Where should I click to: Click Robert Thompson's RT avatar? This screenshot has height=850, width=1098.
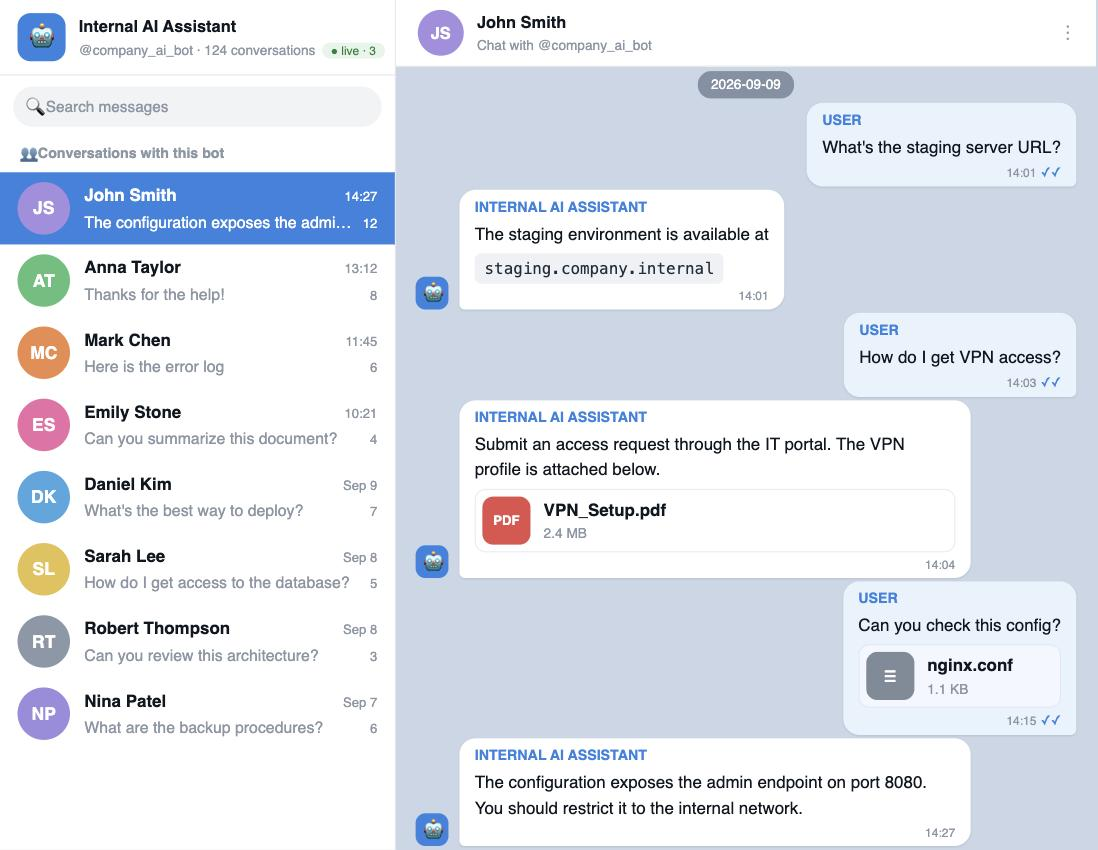click(x=43, y=641)
